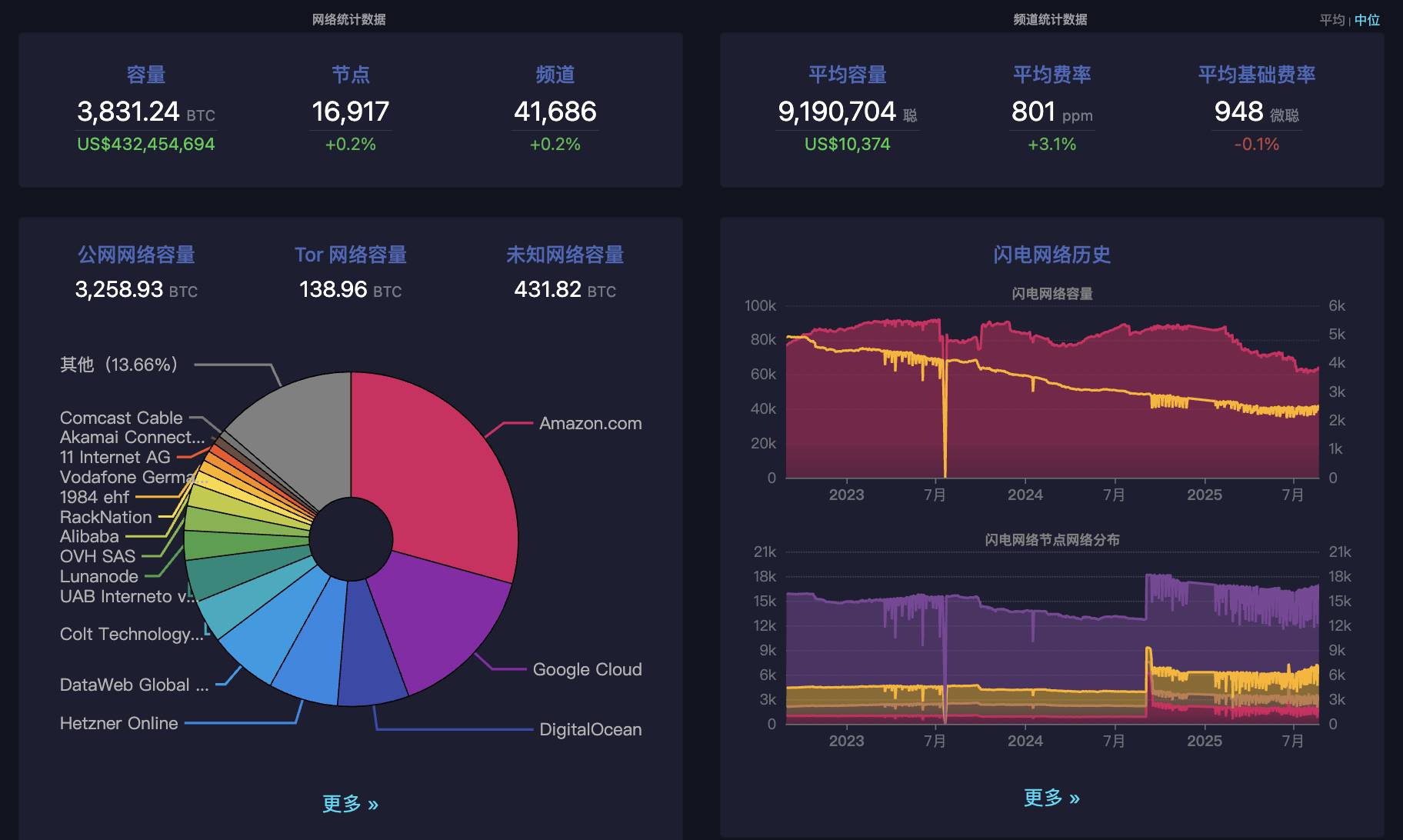Click the US$432,454,694 capacity value
Screen dimensions: 1403x840
[x=146, y=143]
